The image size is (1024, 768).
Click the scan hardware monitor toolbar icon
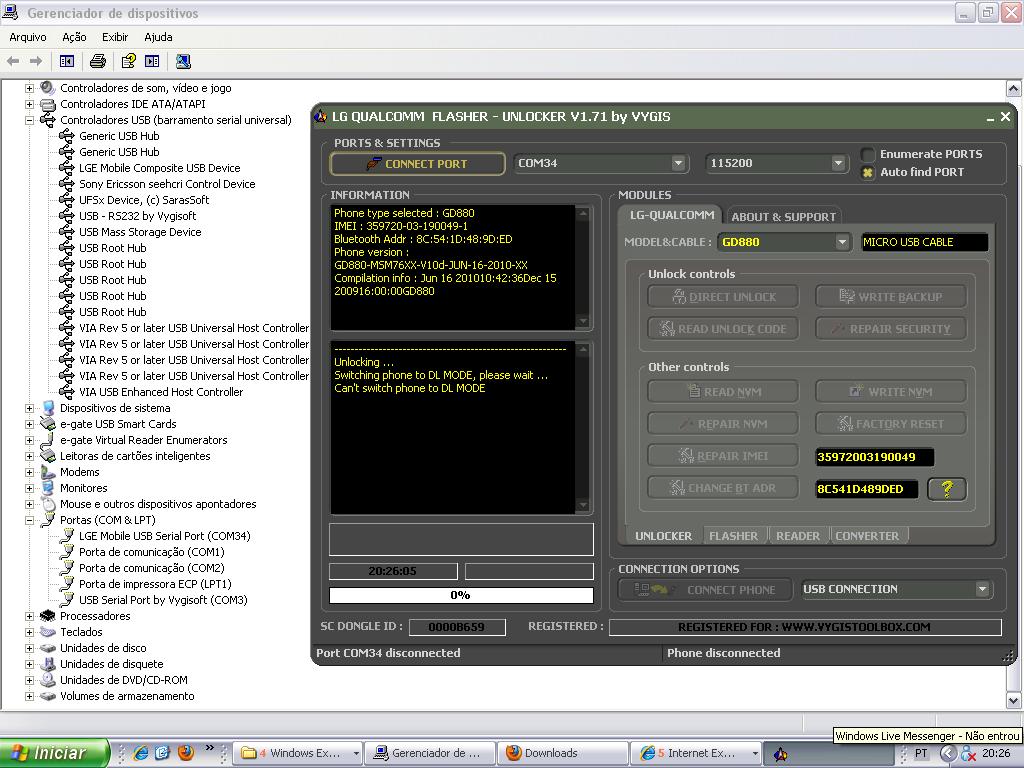click(184, 61)
